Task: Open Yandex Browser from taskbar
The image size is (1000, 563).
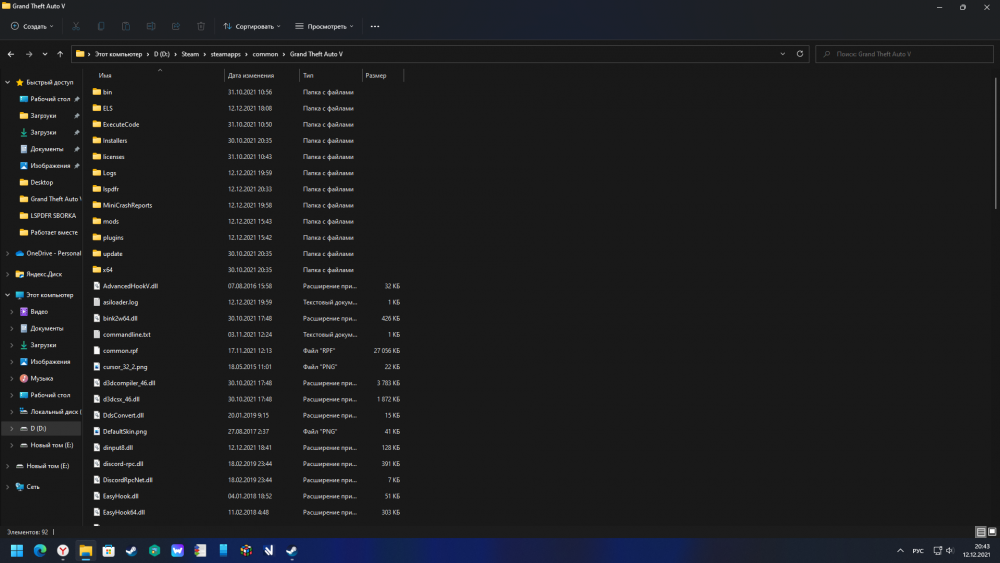Action: (63, 550)
